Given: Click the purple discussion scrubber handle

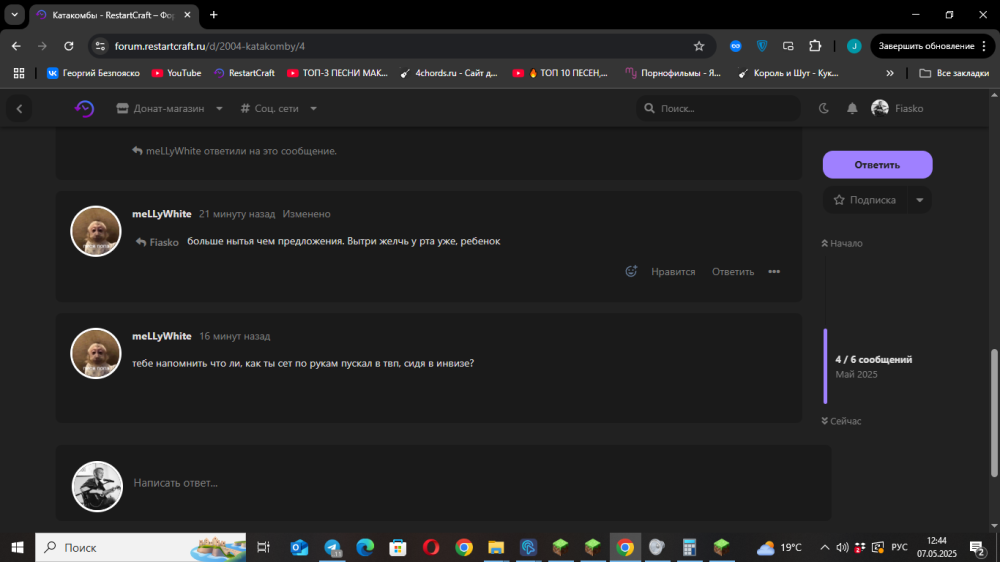Looking at the screenshot, I should pyautogui.click(x=825, y=367).
